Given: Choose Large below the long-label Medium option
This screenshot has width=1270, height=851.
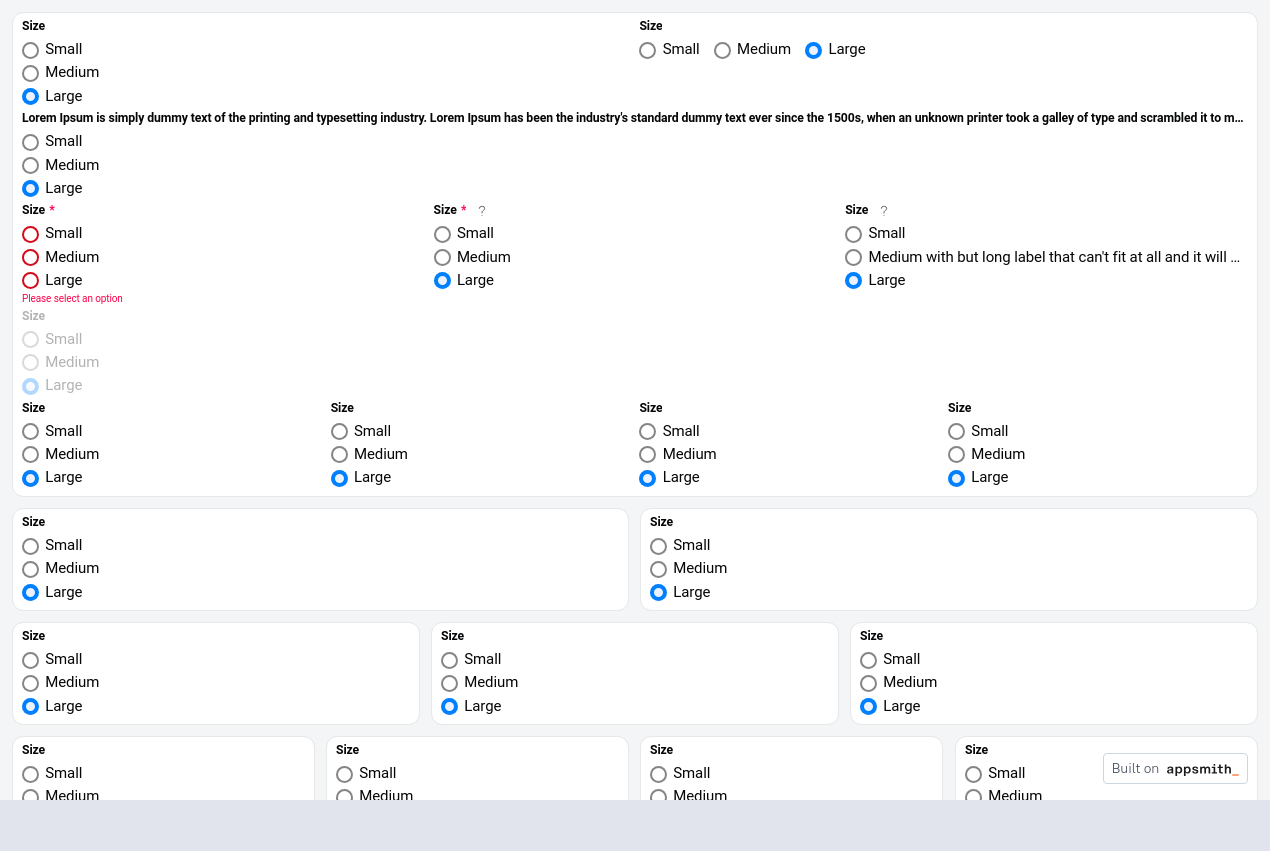Looking at the screenshot, I should (x=854, y=281).
